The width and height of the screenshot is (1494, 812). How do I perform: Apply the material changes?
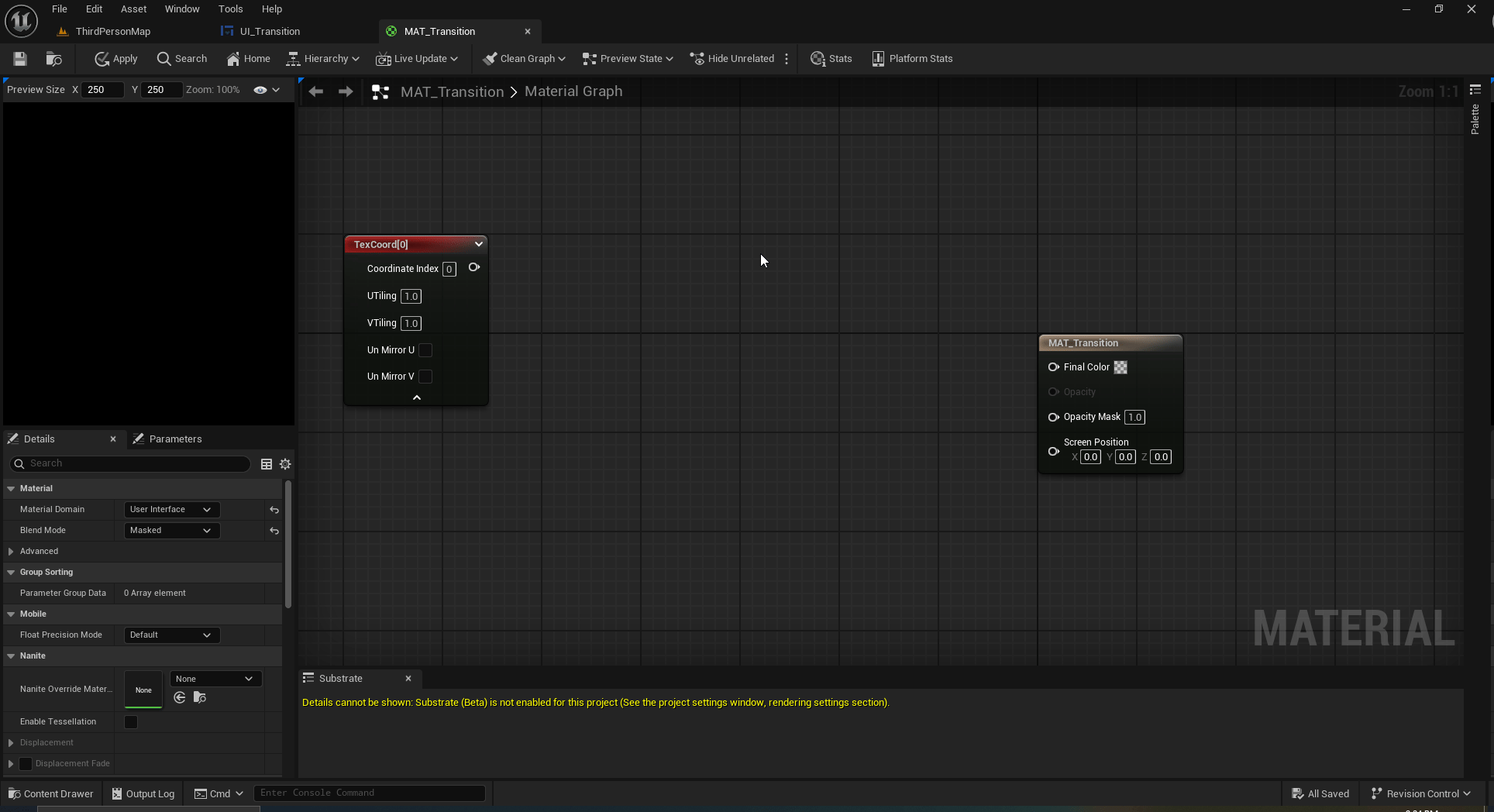115,59
